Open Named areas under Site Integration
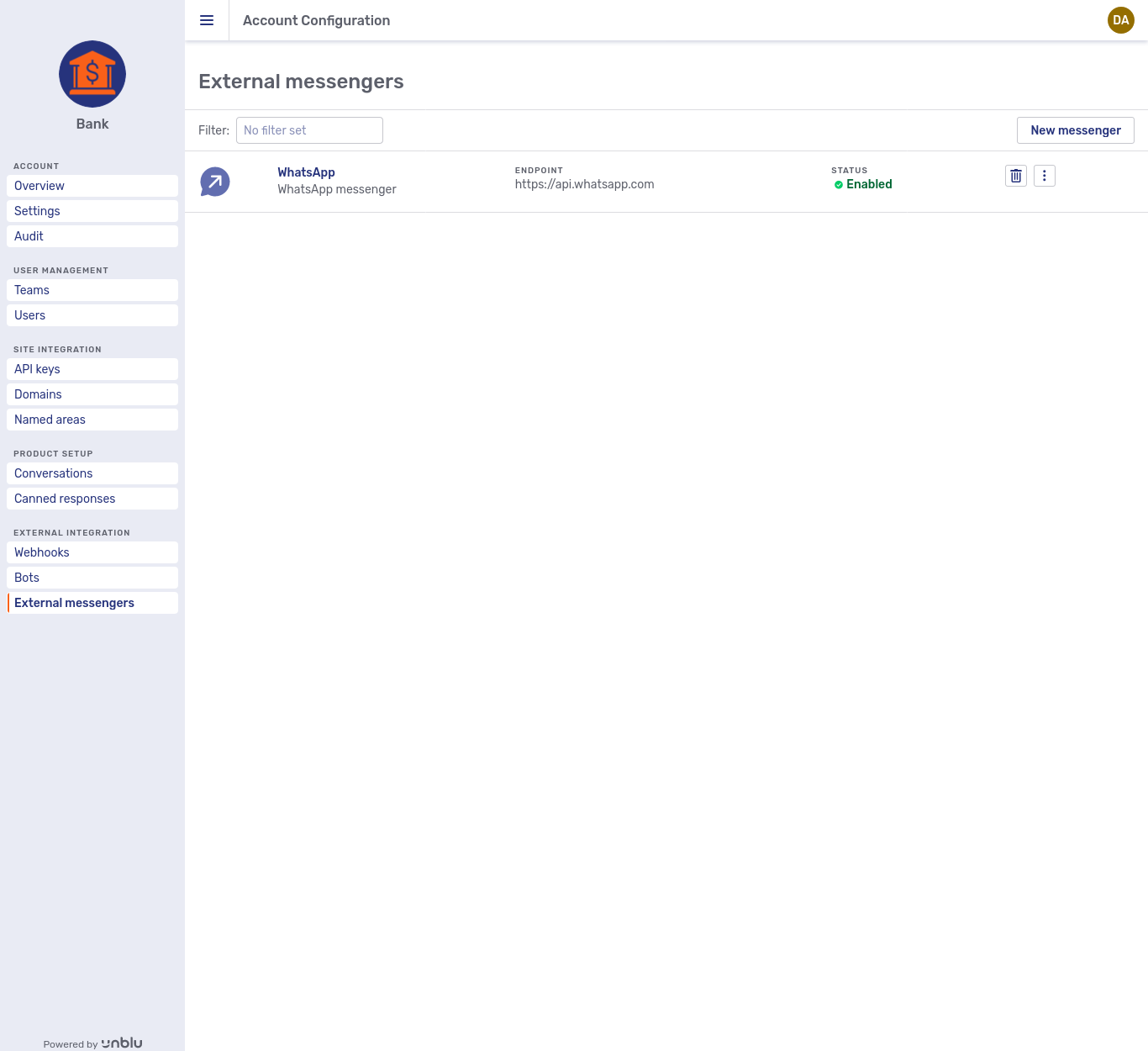 click(x=50, y=420)
